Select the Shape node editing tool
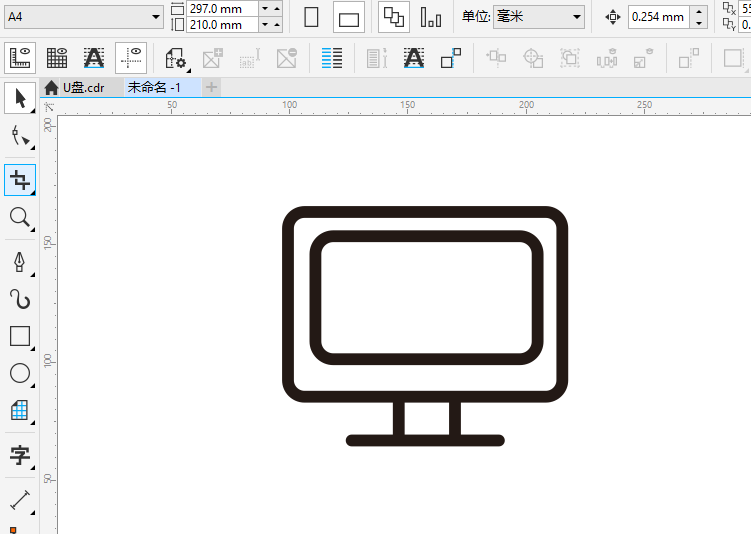The width and height of the screenshot is (751, 534). (19, 138)
